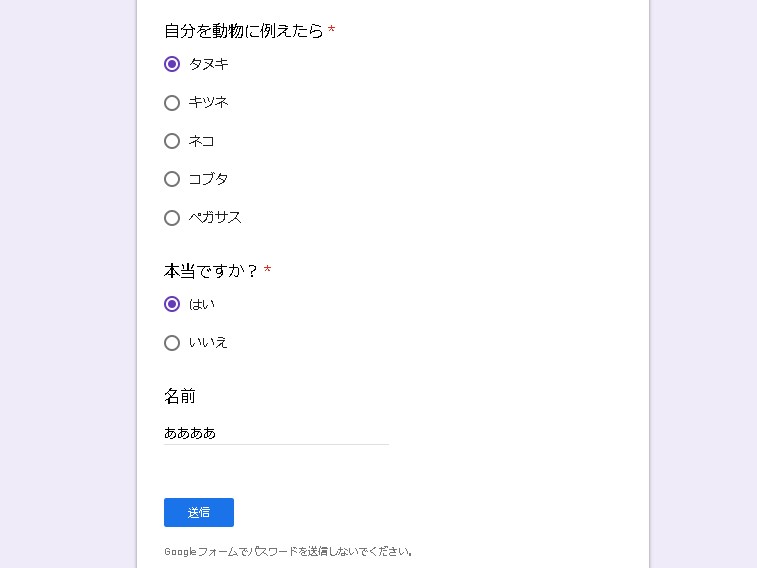Pick the ネコ radio button circle
The image size is (757, 568).
(x=172, y=141)
